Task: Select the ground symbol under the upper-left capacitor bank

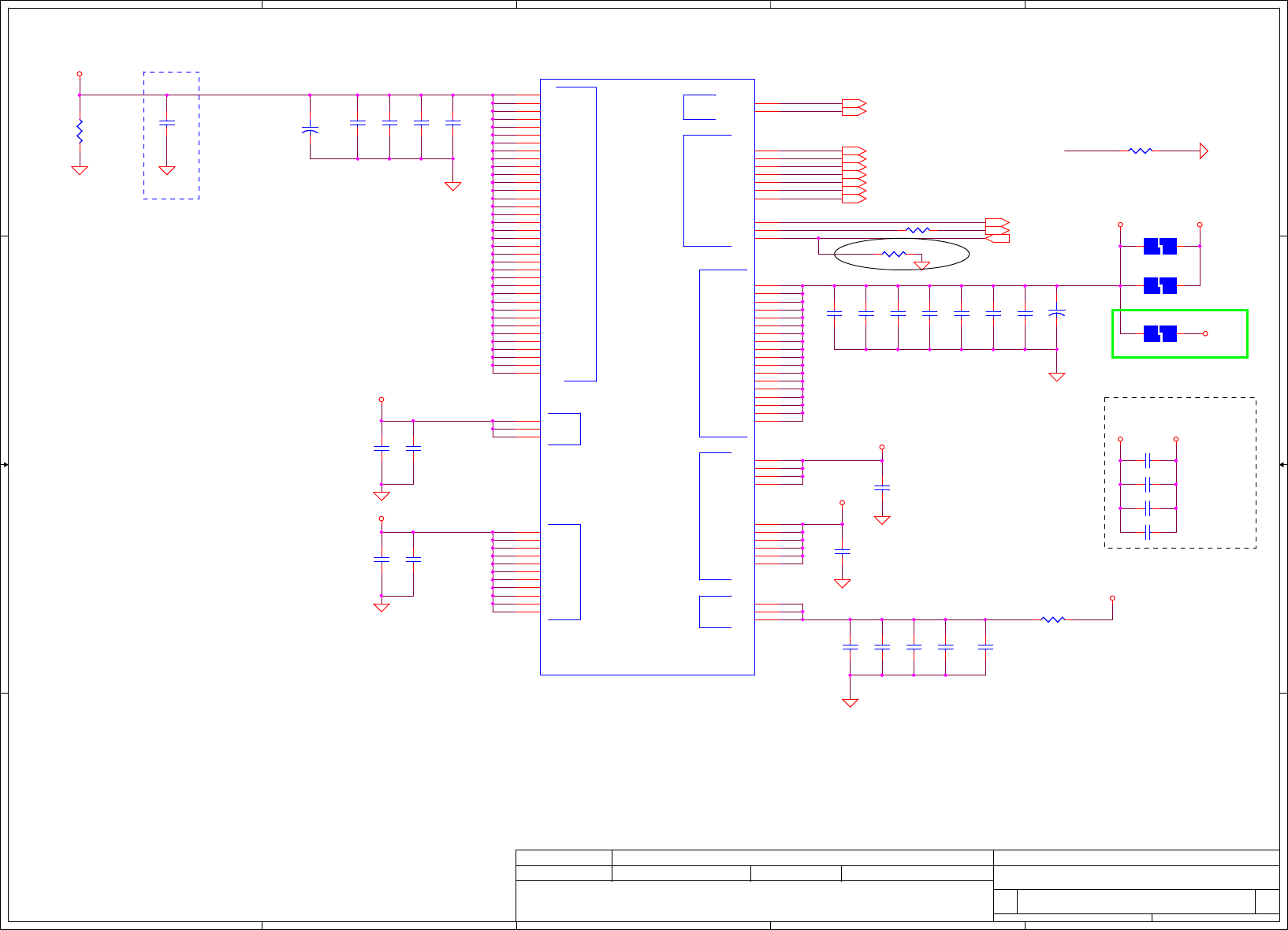Action: pyautogui.click(x=452, y=187)
